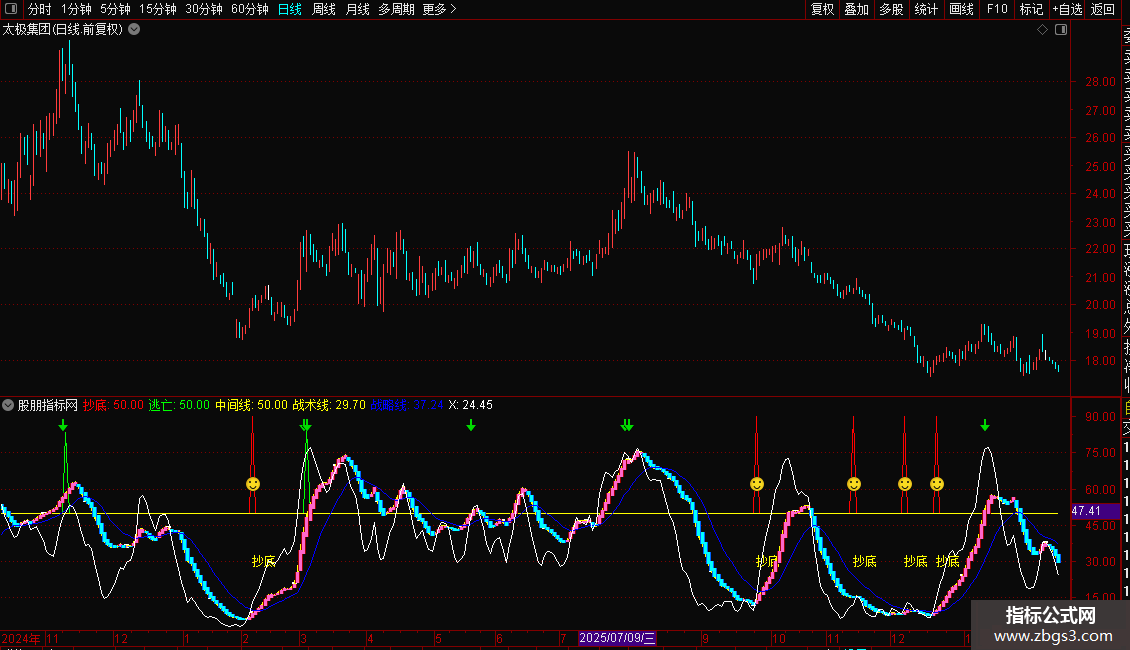Add stock via +自选 button

[1067, 9]
